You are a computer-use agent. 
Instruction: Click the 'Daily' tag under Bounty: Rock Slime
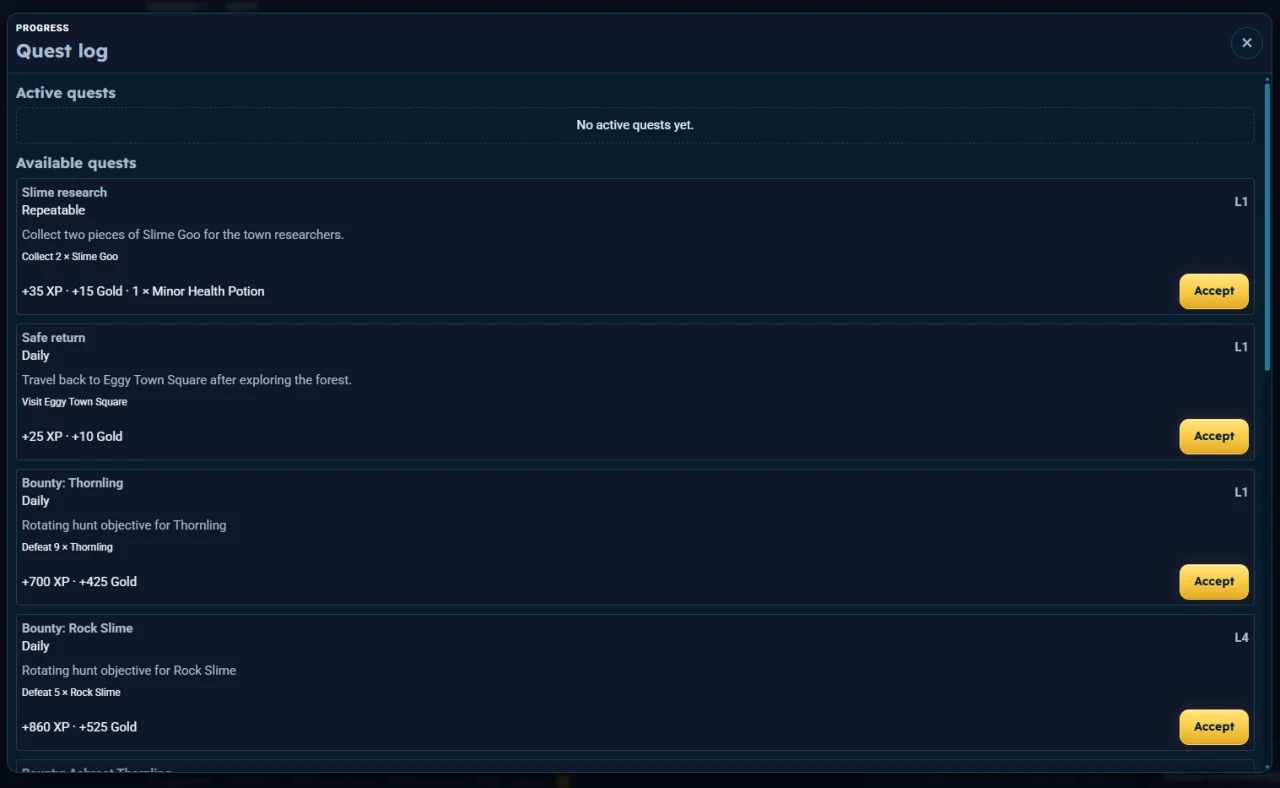(36, 646)
